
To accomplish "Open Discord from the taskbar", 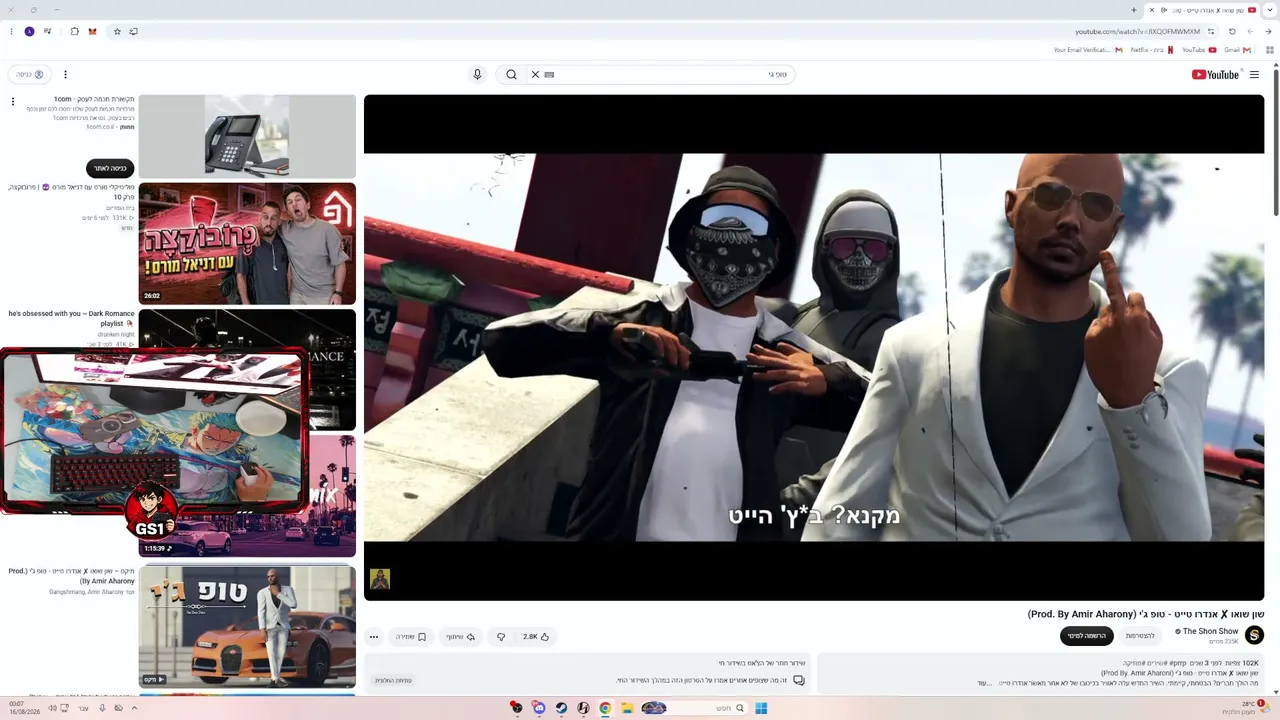I will (x=539, y=708).
